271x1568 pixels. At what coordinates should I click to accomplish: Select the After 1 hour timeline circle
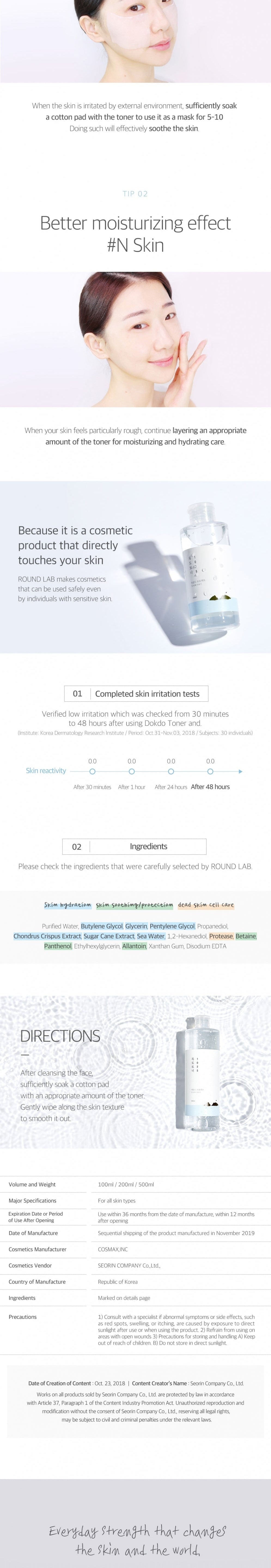(x=132, y=771)
